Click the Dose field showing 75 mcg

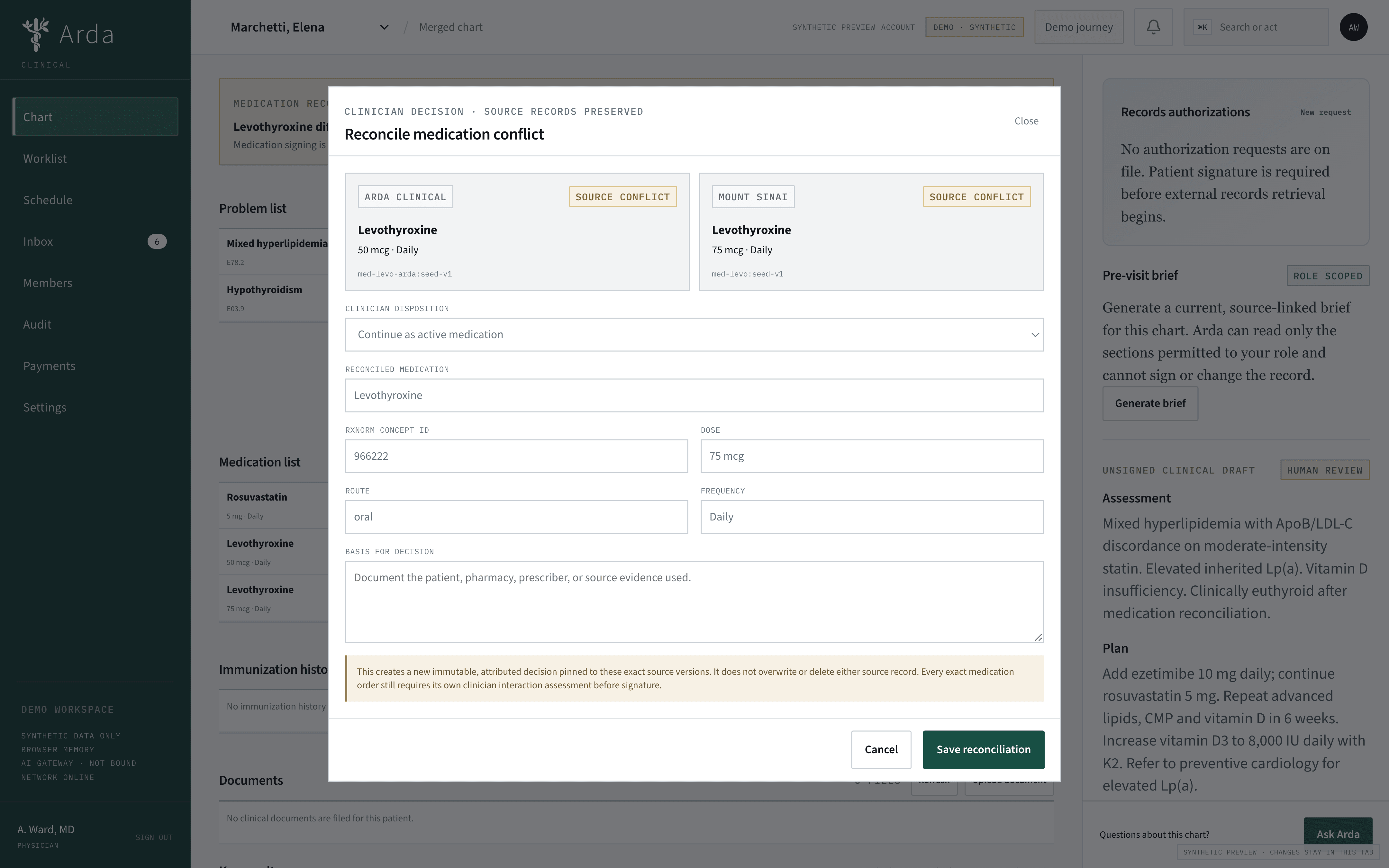coord(872,456)
